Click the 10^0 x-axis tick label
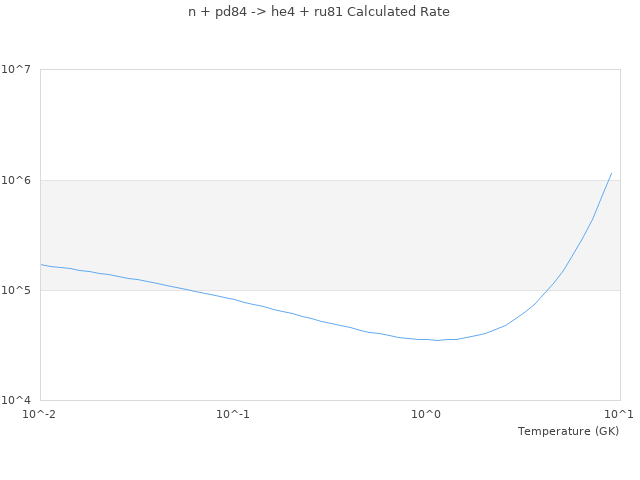The width and height of the screenshot is (640, 480). (x=426, y=414)
